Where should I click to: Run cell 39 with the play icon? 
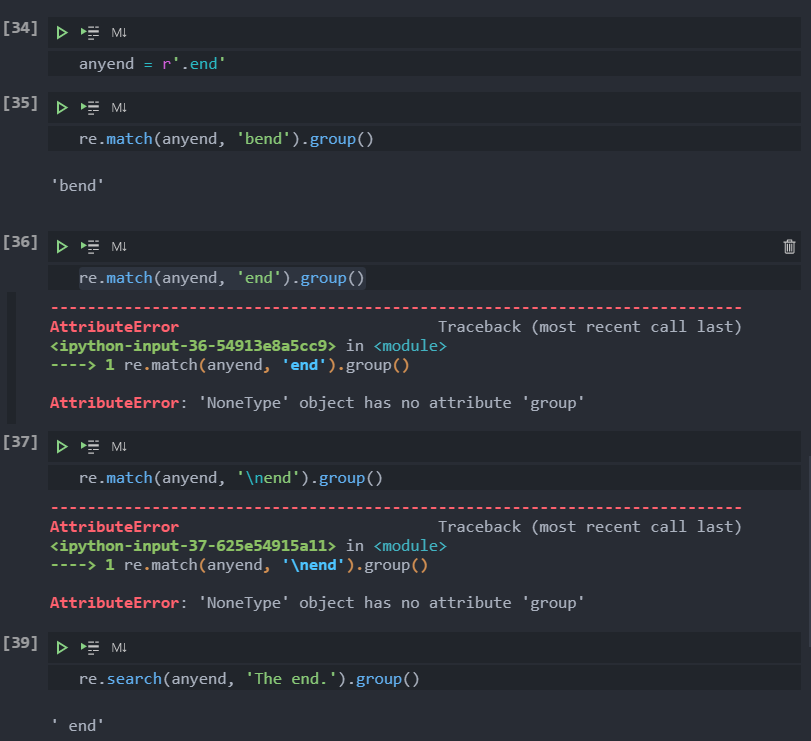click(62, 647)
